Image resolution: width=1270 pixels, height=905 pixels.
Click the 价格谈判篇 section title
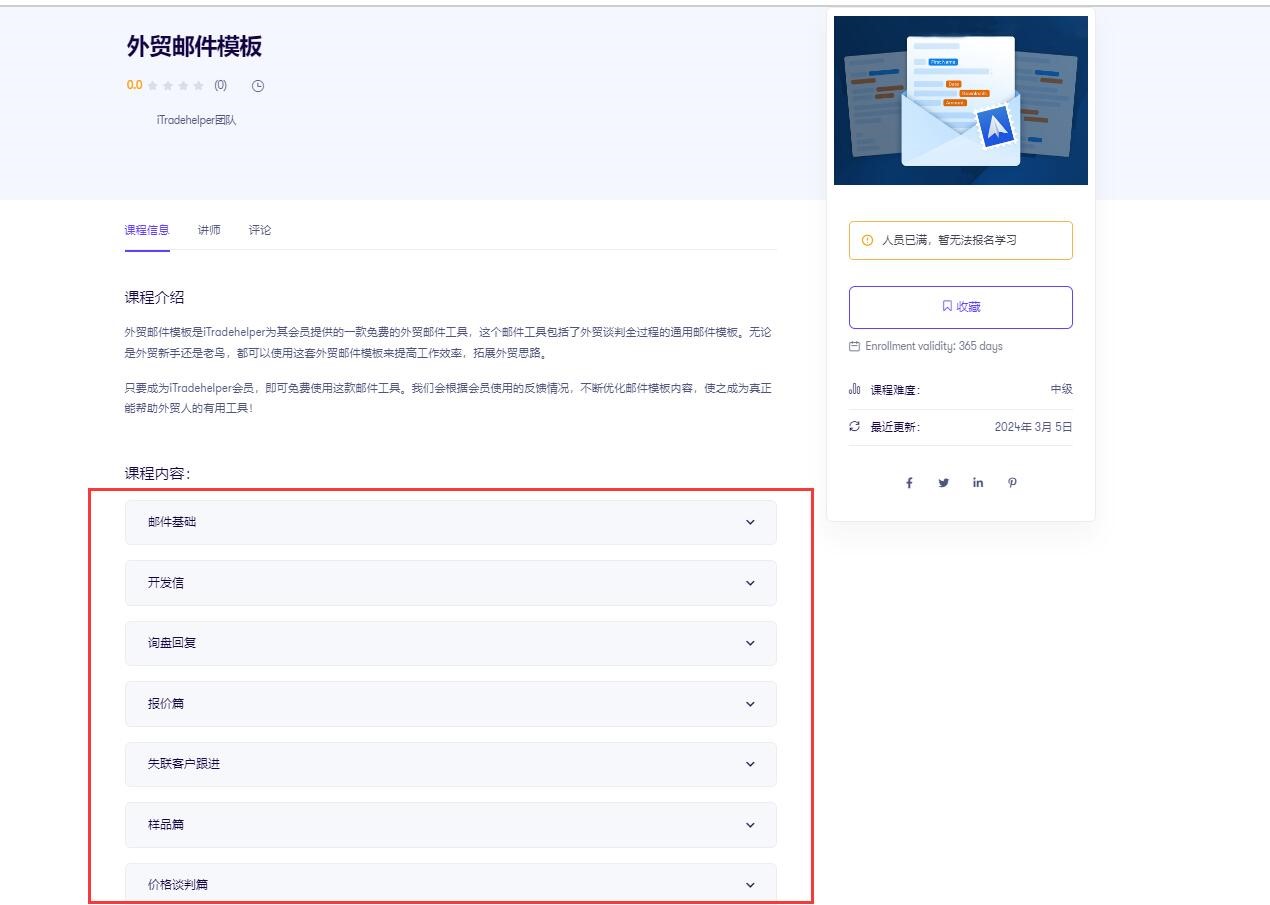tap(178, 885)
